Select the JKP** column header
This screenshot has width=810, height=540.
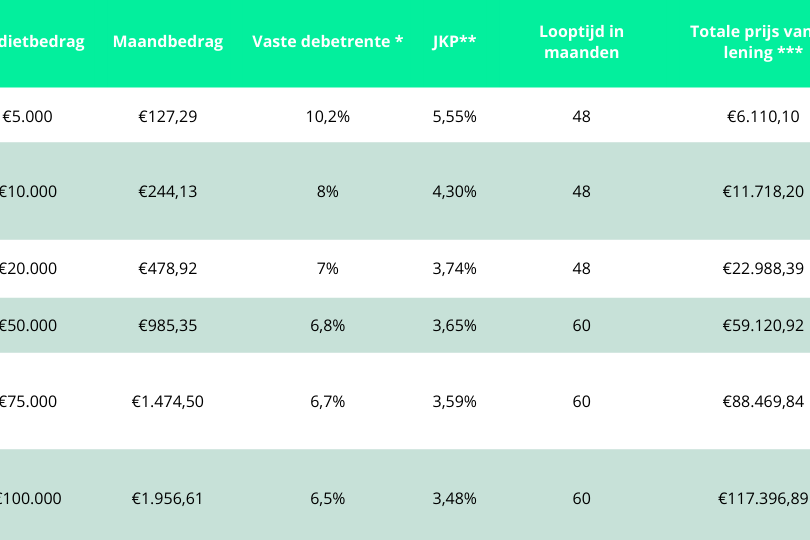454,42
